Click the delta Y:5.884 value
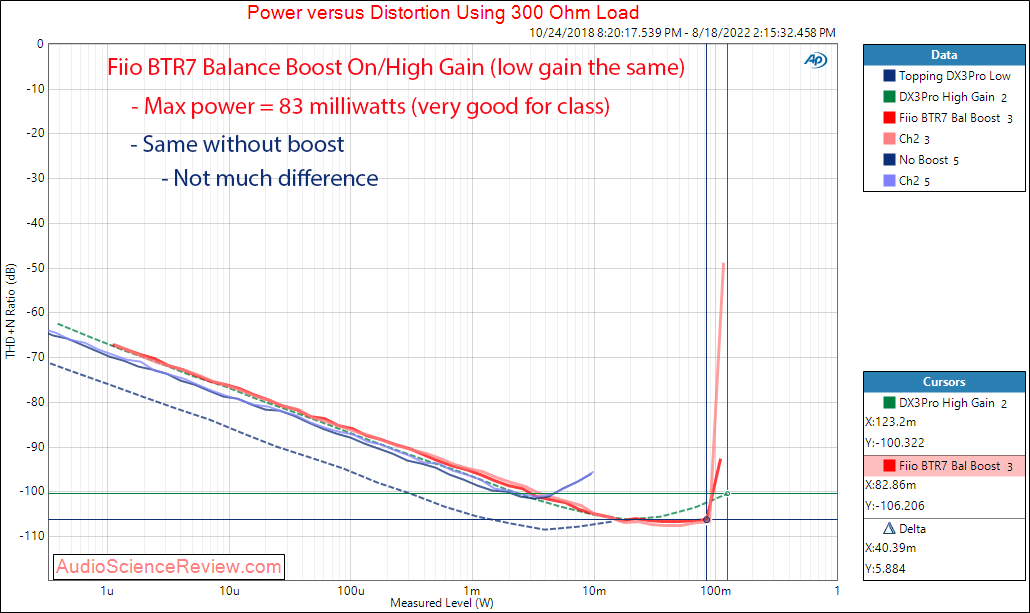The height and width of the screenshot is (613, 1030). pyautogui.click(x=885, y=569)
